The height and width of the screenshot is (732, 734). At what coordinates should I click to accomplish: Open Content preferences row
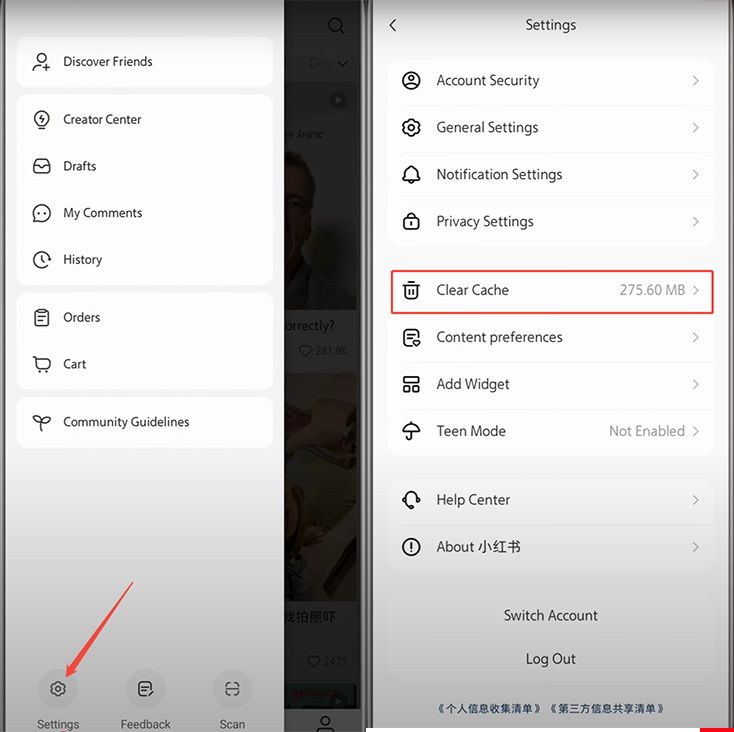coord(550,337)
